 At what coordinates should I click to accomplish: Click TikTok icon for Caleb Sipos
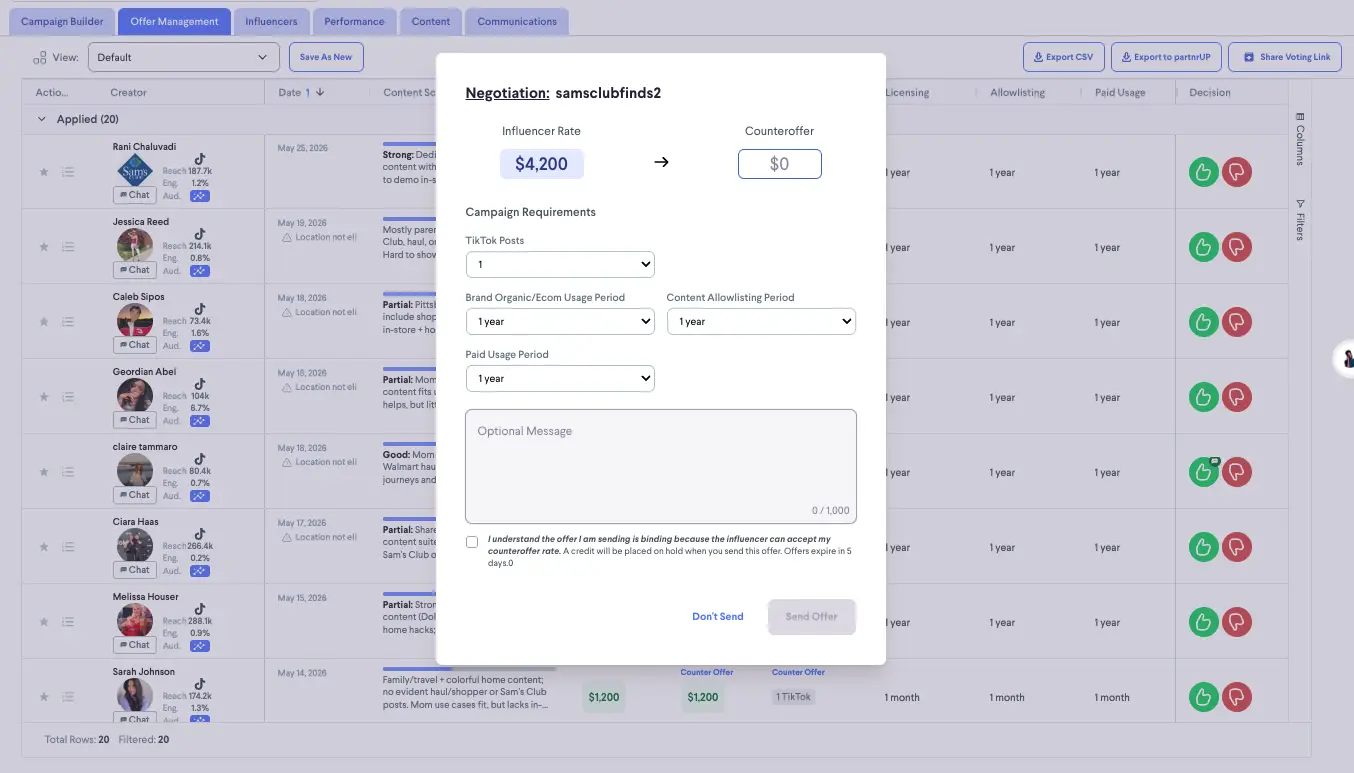coord(200,309)
